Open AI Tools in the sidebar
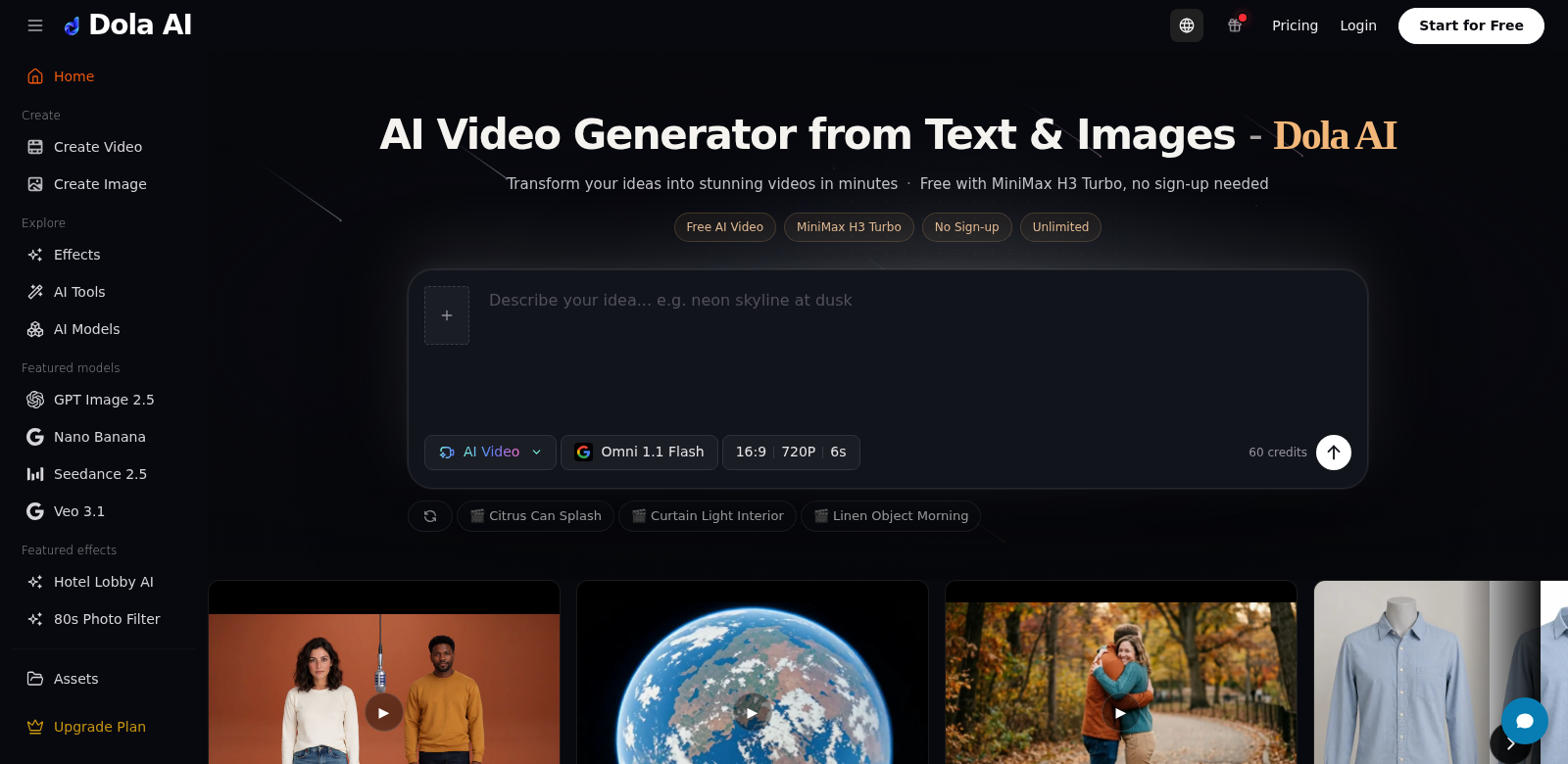 (x=105, y=292)
